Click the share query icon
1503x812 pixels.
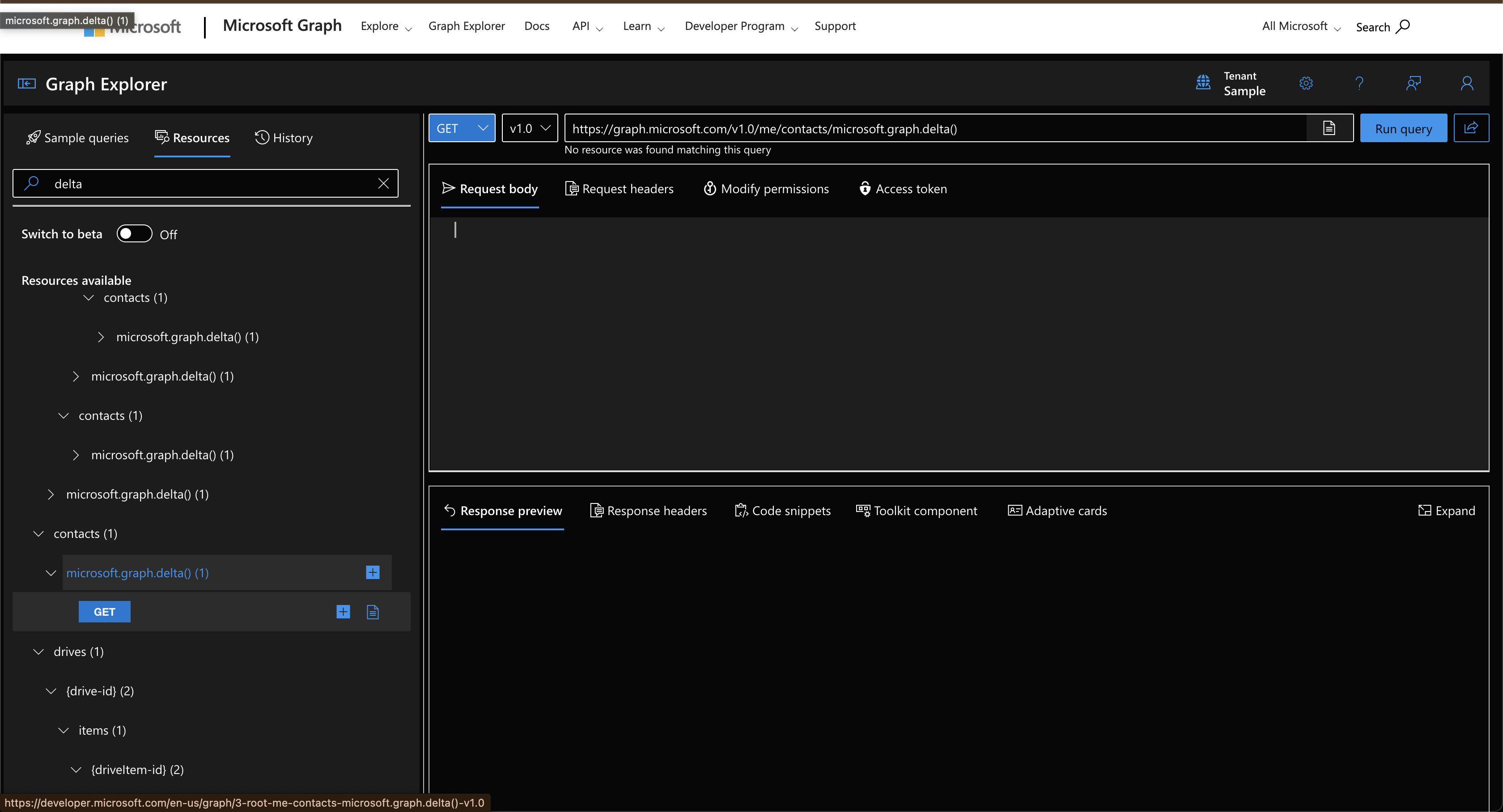click(1471, 128)
